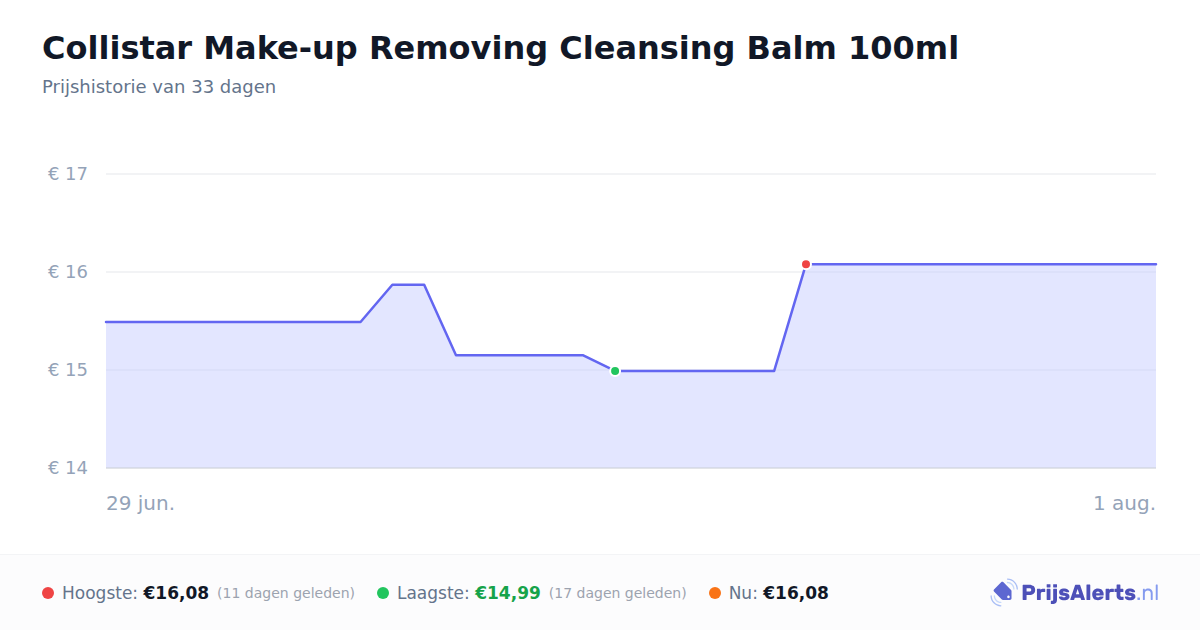This screenshot has width=1200, height=630.
Task: Click the € 16 y-axis label
Action: (68, 272)
